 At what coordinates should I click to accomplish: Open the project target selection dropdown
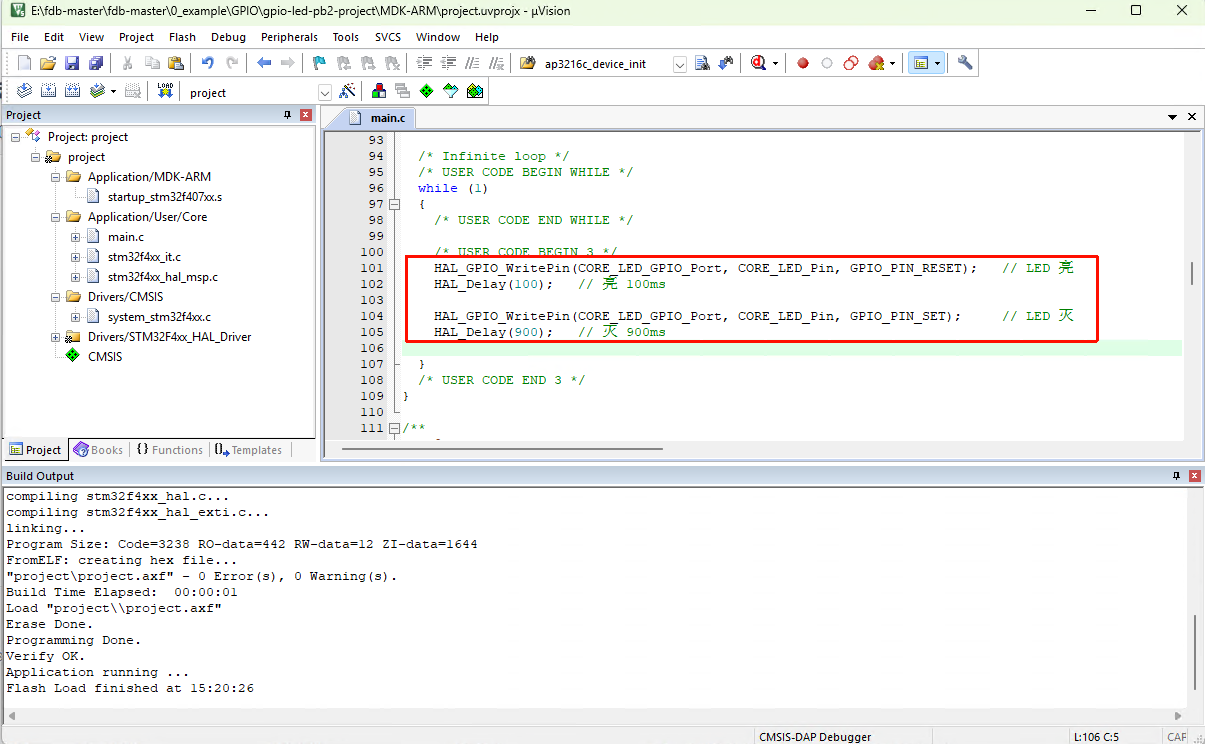(325, 92)
